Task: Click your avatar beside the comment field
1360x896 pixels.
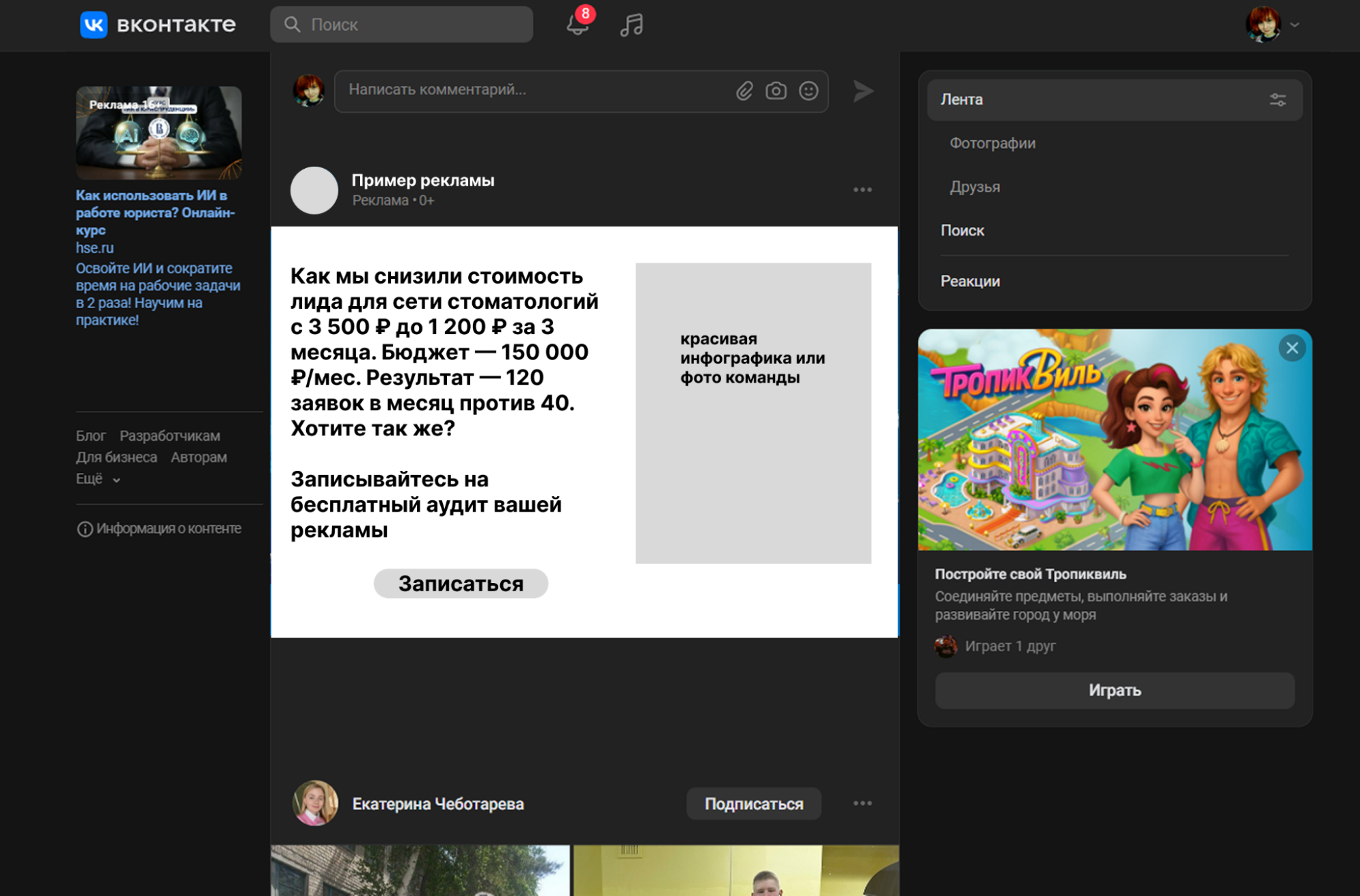Action: tap(308, 90)
